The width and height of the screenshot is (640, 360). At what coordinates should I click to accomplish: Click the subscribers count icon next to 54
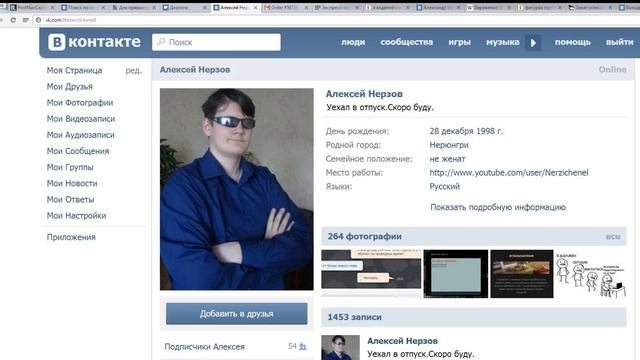coord(302,347)
